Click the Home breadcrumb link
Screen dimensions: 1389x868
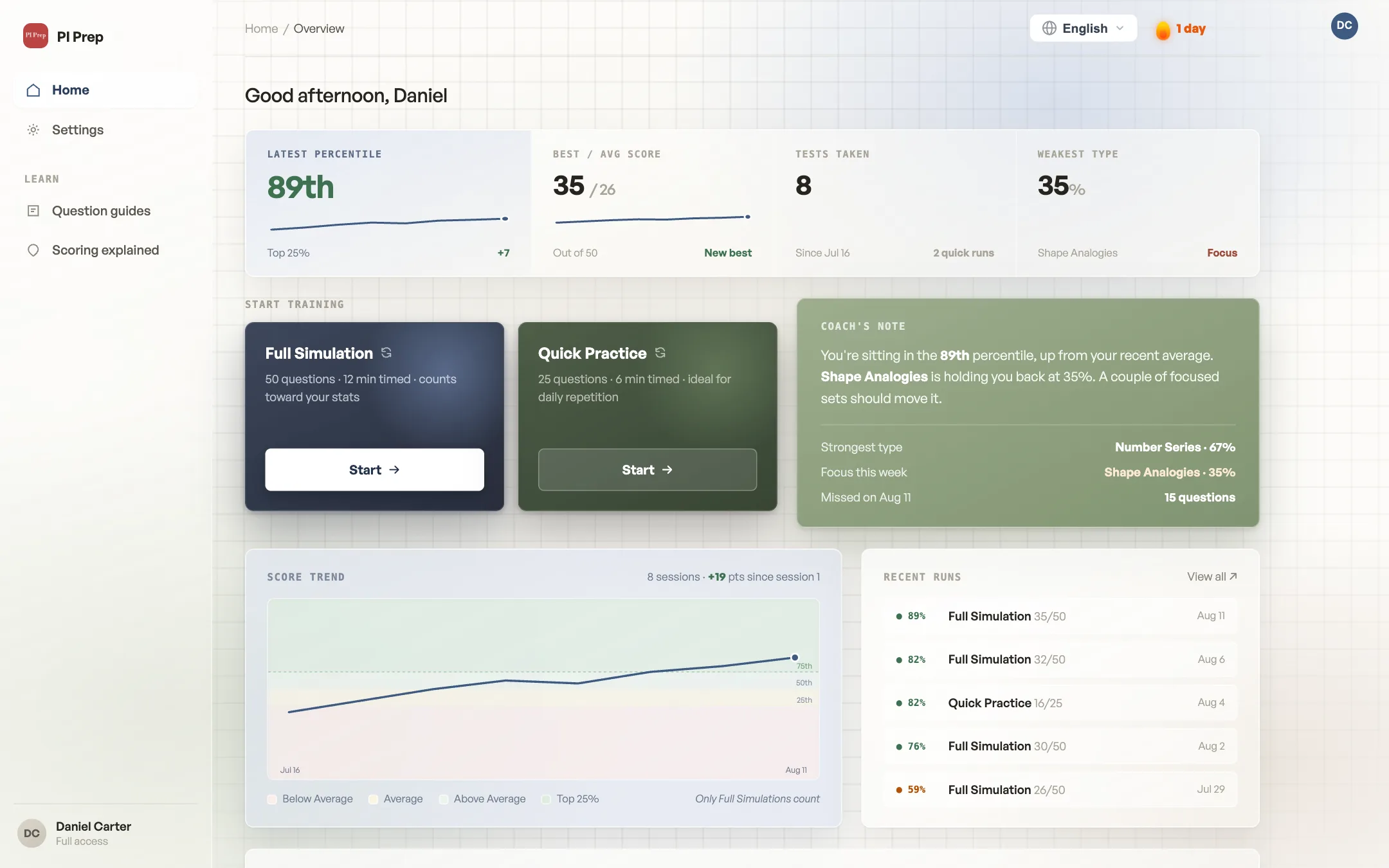click(261, 28)
